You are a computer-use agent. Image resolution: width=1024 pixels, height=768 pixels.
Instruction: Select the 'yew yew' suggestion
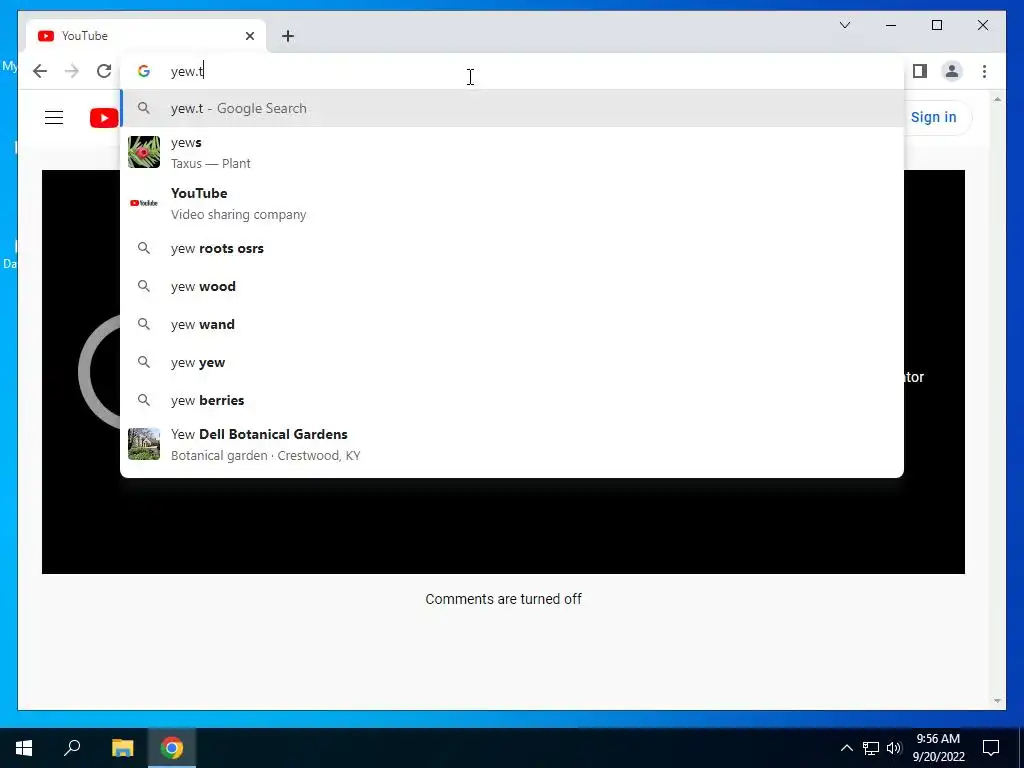click(x=512, y=362)
